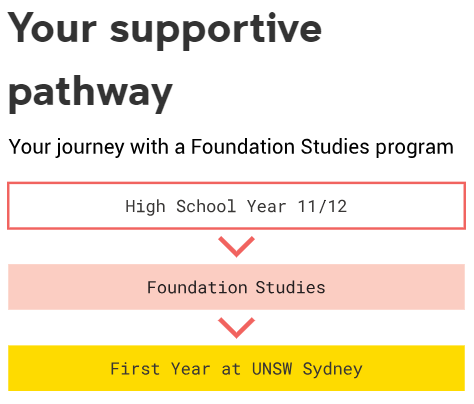474x404 pixels.
Task: Click the word 'First' in the yellow box
Action: (135, 369)
